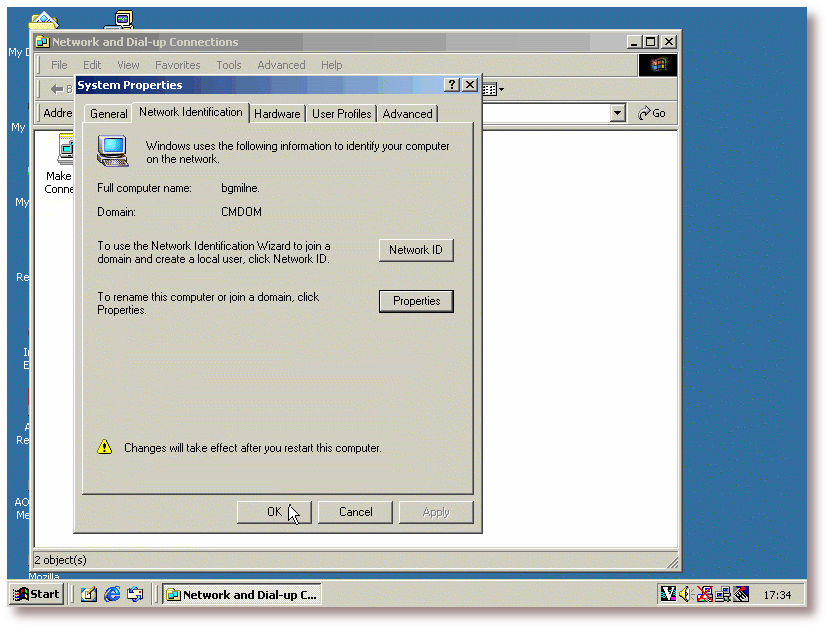Select the Advanced tab in System Properties
The height and width of the screenshot is (630, 830).
[407, 114]
